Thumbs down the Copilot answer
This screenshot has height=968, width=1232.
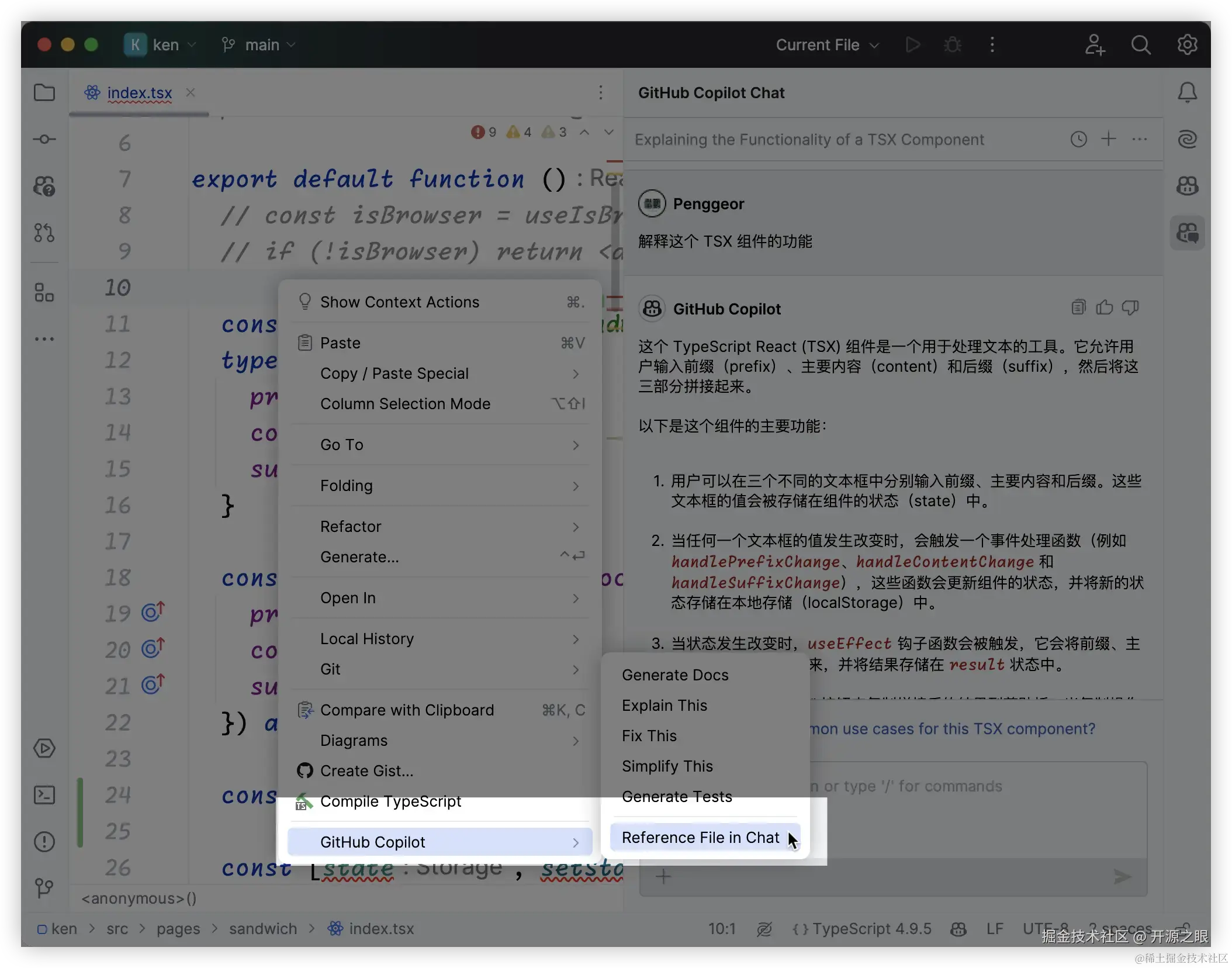point(1130,307)
